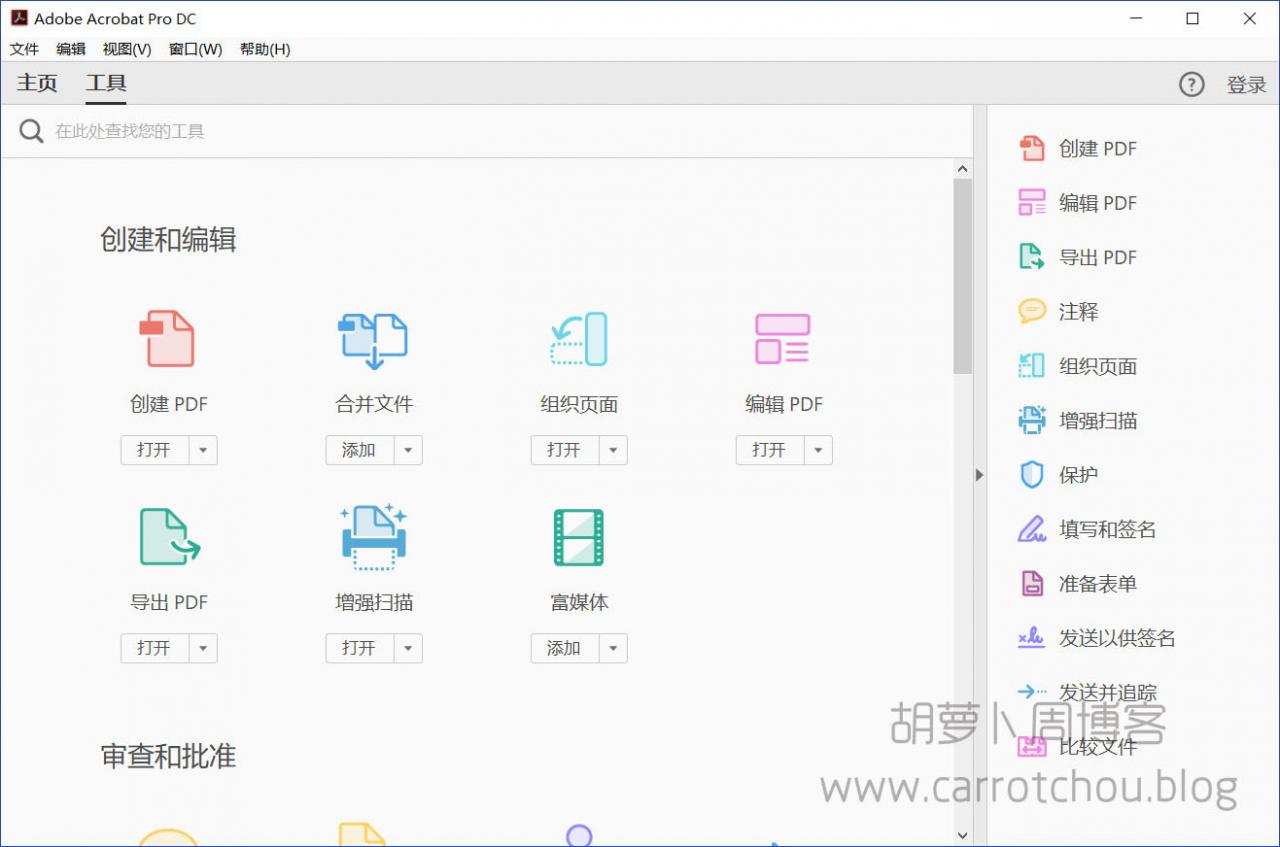Open the 文件 menu
This screenshot has height=847, width=1280.
click(x=24, y=49)
